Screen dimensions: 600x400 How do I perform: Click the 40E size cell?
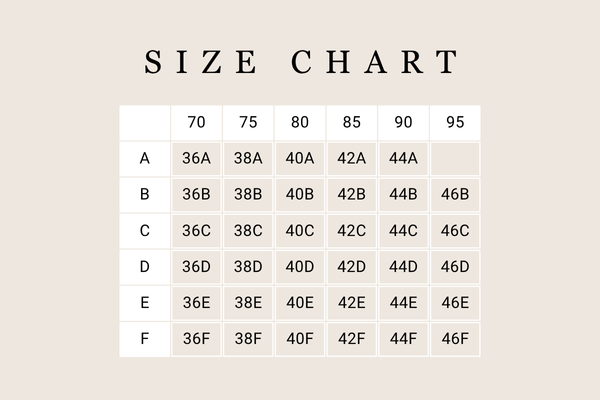[300, 303]
